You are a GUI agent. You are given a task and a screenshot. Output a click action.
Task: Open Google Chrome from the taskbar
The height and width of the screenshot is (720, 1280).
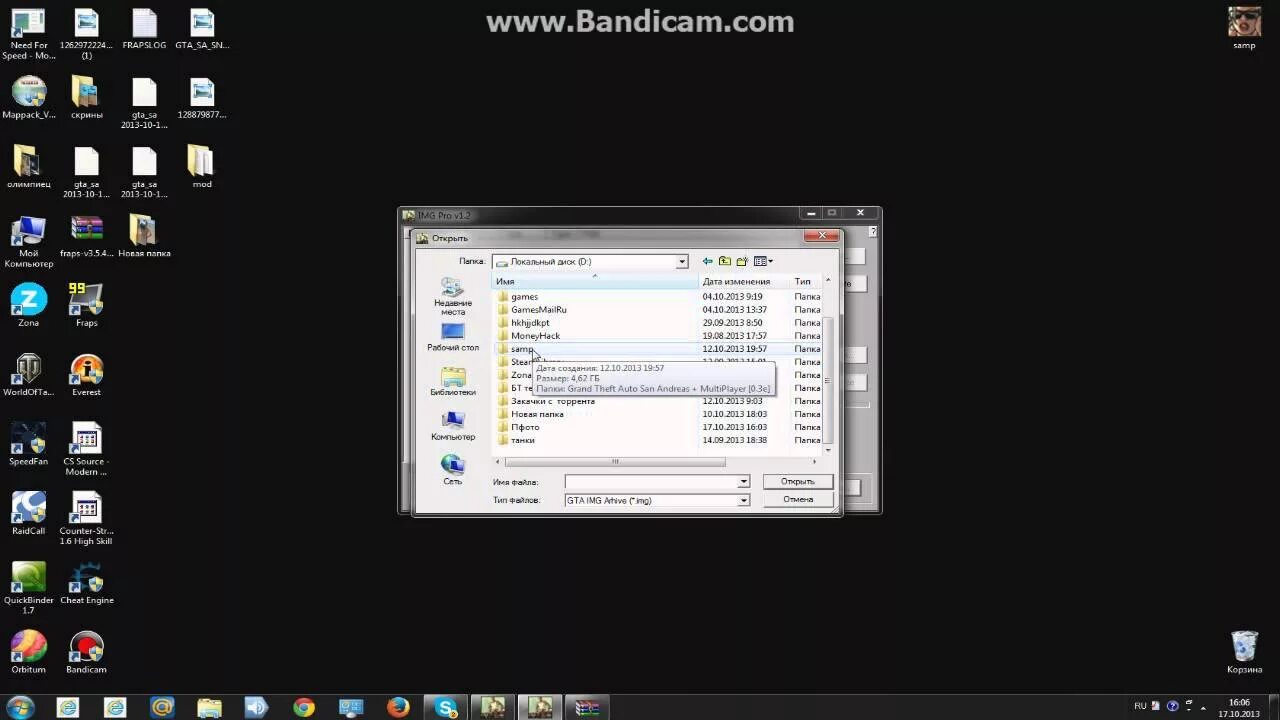click(304, 707)
